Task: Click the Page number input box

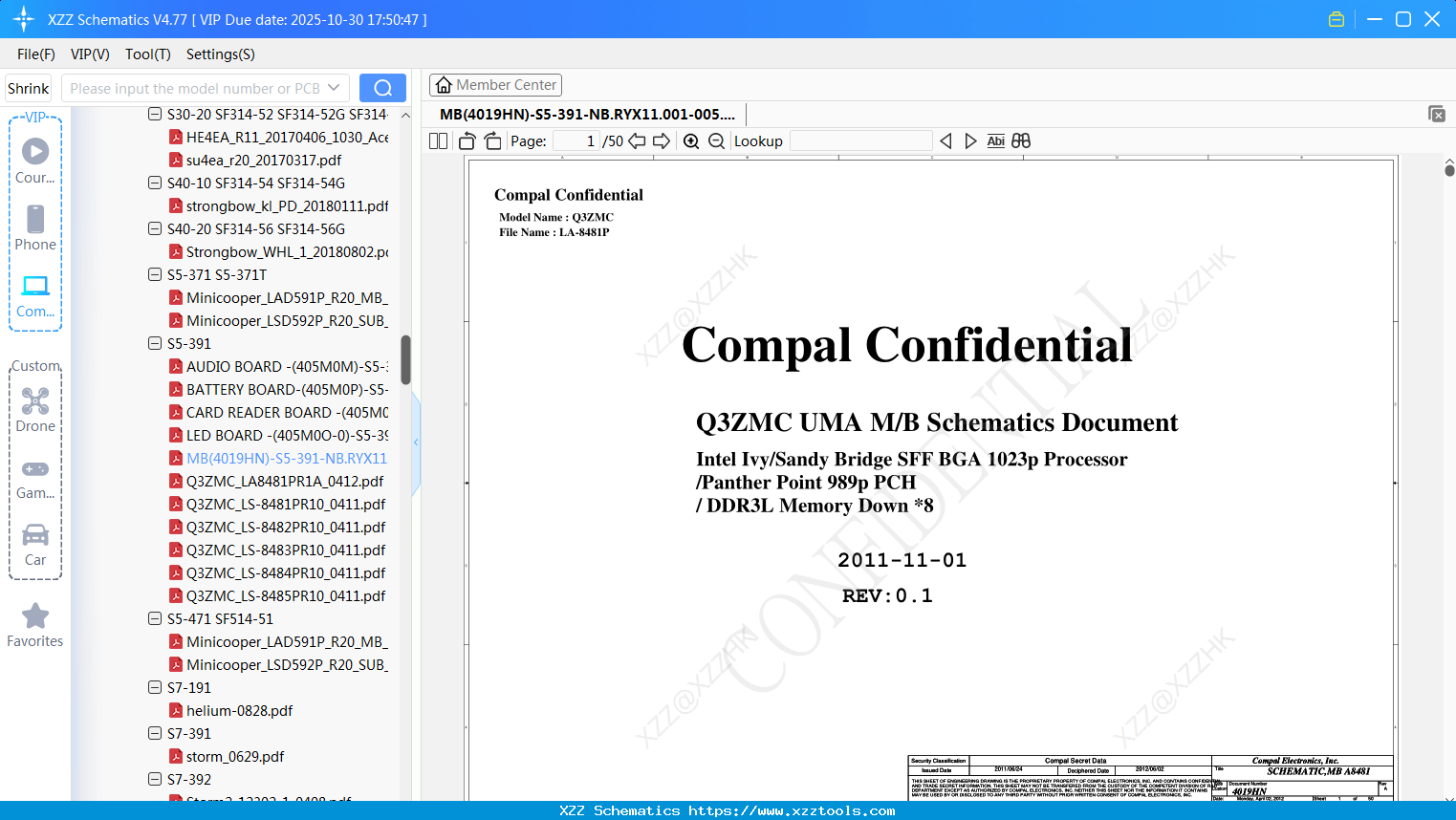Action: coord(576,141)
